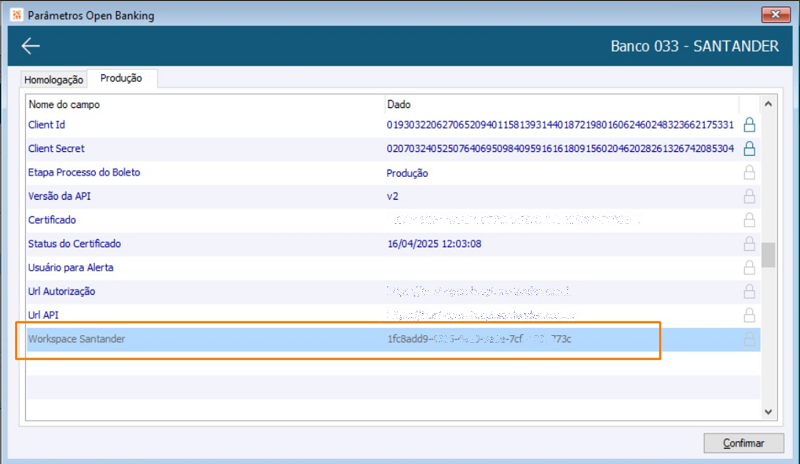The width and height of the screenshot is (800, 464).
Task: Toggle lock icon in Workspace Santander row
Action: coord(749,339)
